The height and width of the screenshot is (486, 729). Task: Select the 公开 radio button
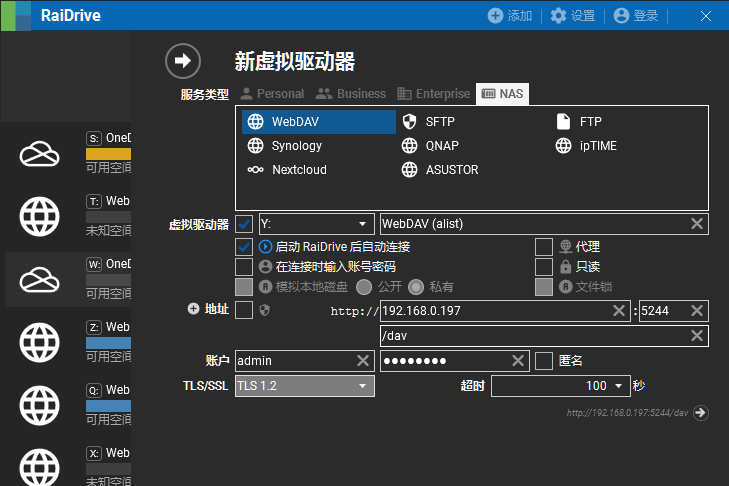coord(364,287)
